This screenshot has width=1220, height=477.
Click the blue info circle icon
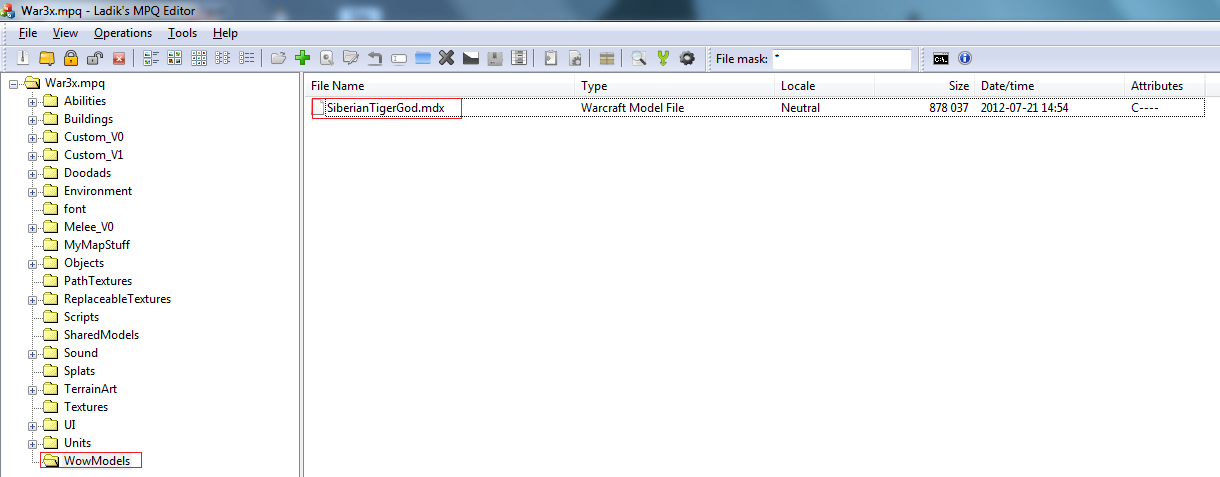point(964,59)
